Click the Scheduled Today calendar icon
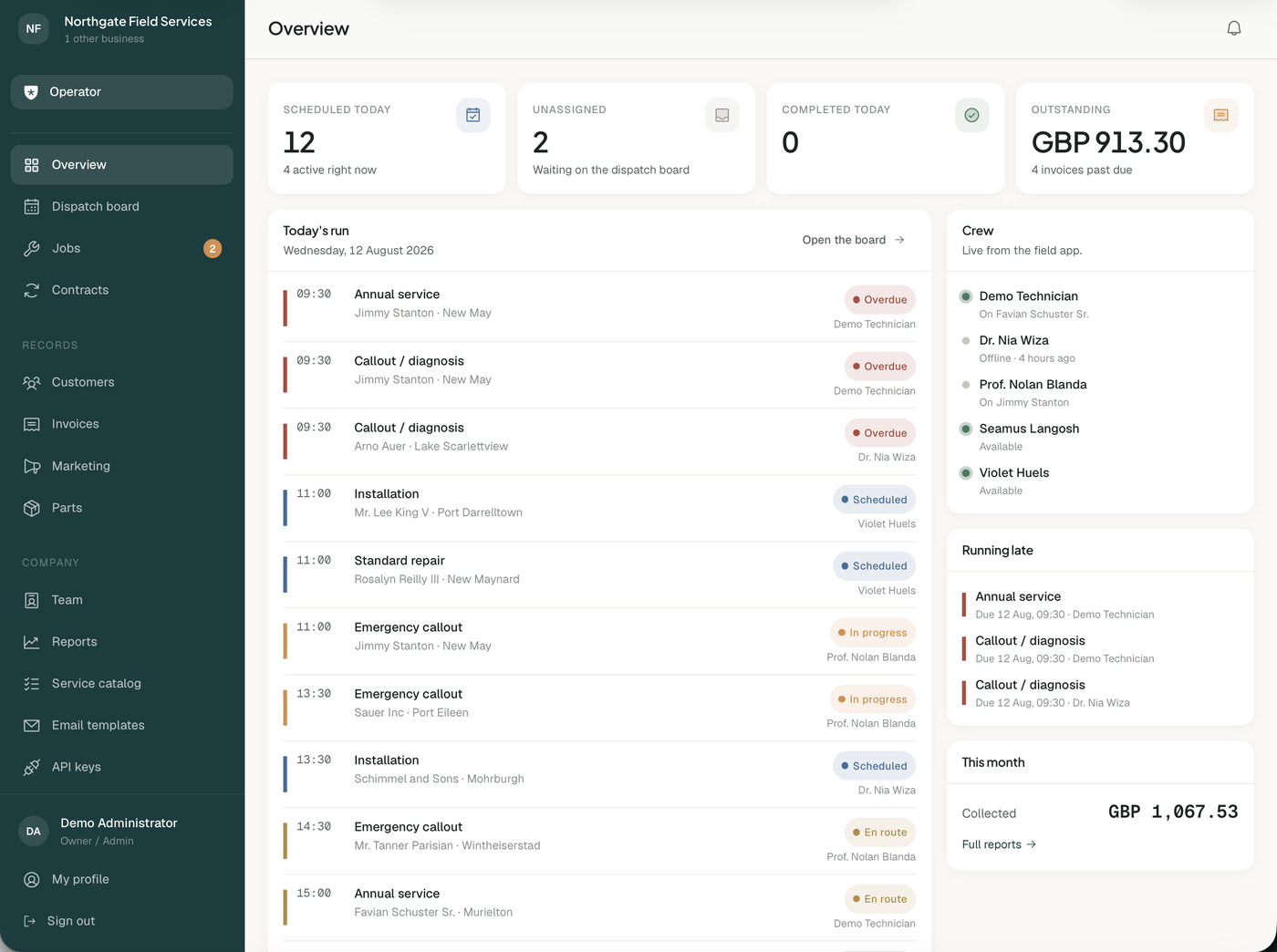 [x=473, y=115]
